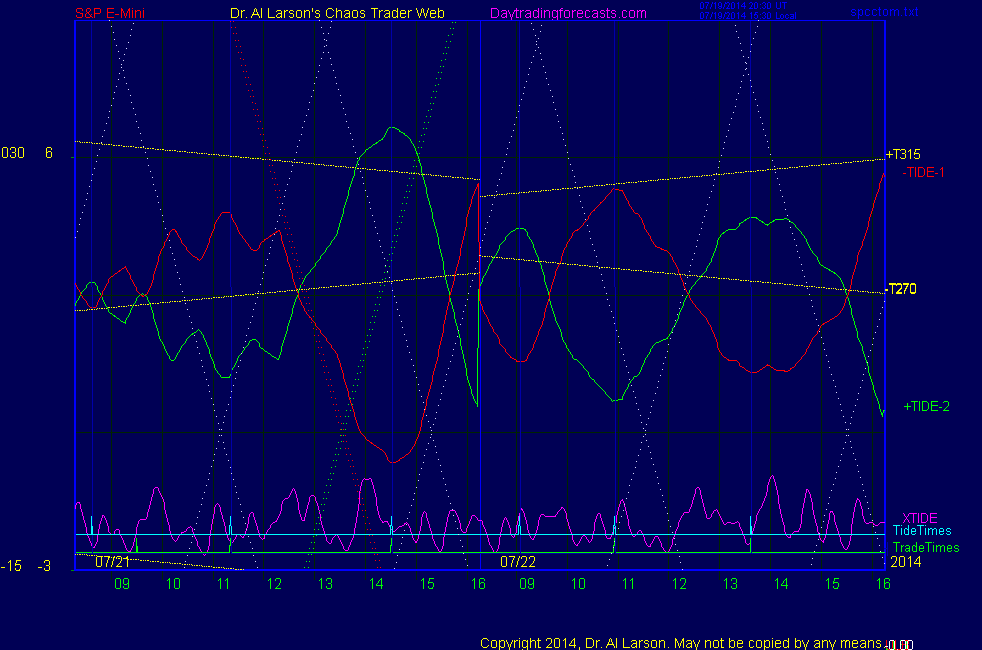Viewport: 982px width, 650px height.
Task: Select the 030 value on left axis
Action: pyautogui.click(x=13, y=153)
